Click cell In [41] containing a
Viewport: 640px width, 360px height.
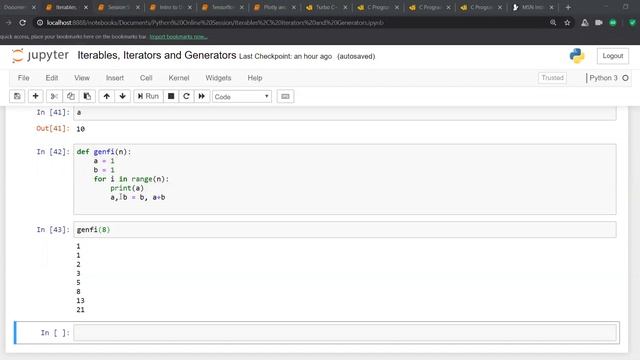pyautogui.click(x=344, y=113)
